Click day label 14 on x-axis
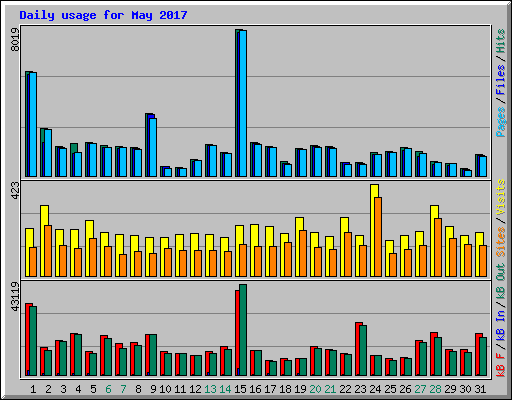 225,389
